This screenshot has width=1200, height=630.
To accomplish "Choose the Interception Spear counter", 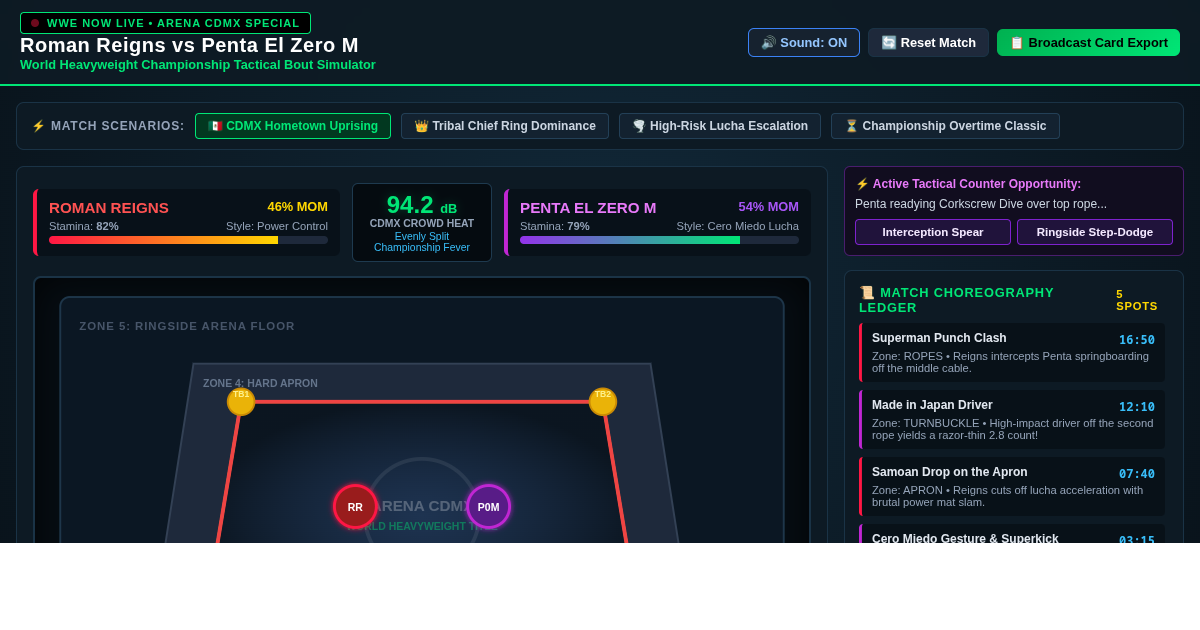I will point(933,232).
